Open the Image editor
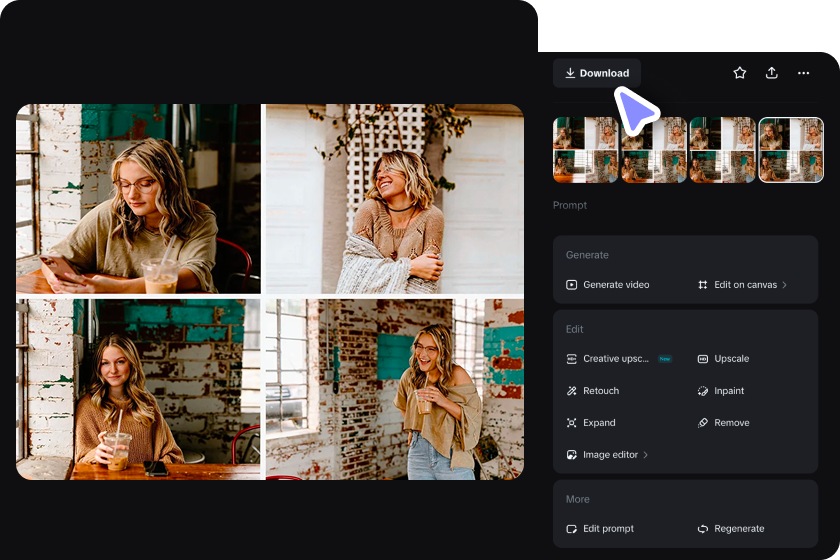This screenshot has height=560, width=840. pos(607,454)
